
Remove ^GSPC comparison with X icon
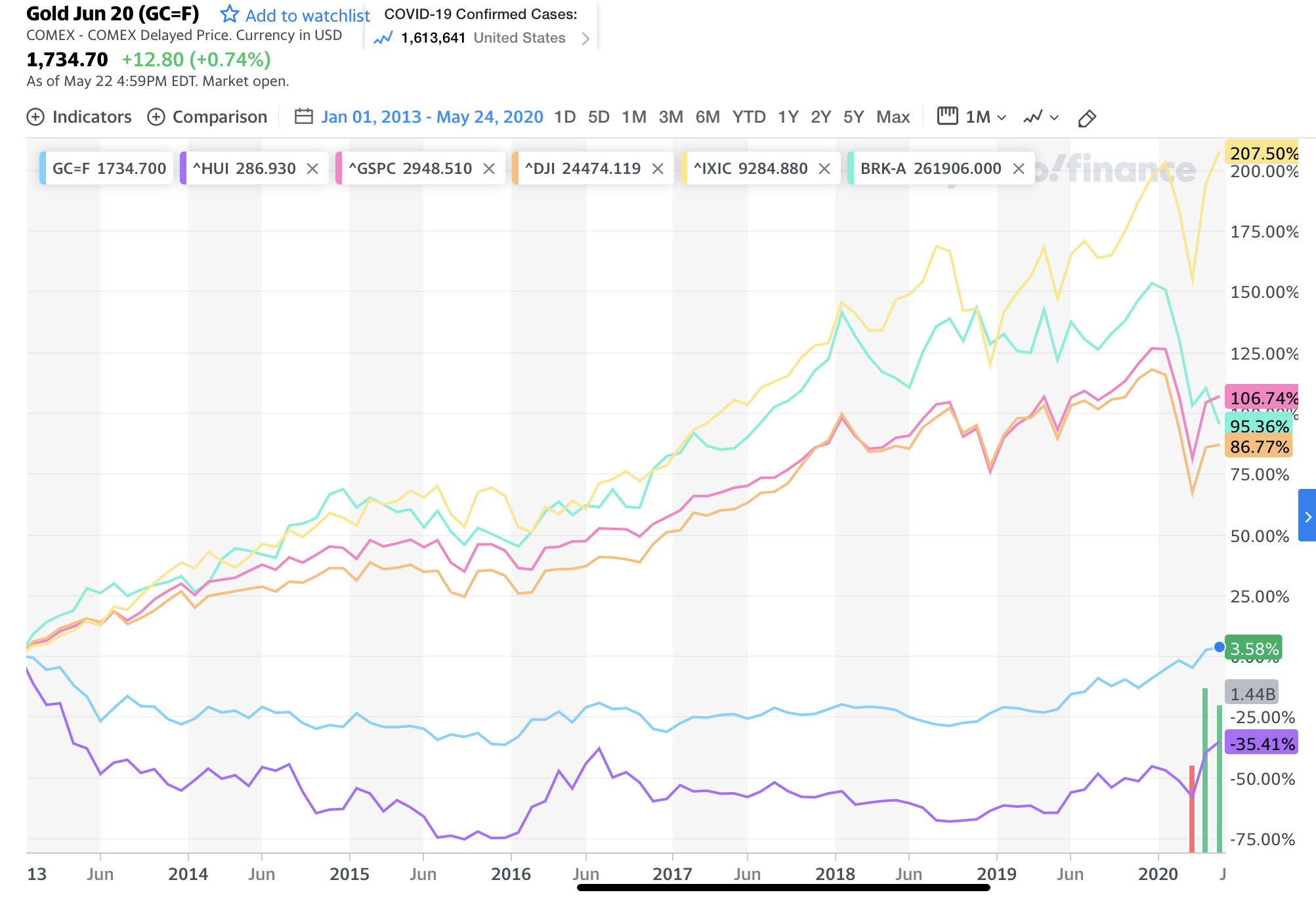point(489,169)
